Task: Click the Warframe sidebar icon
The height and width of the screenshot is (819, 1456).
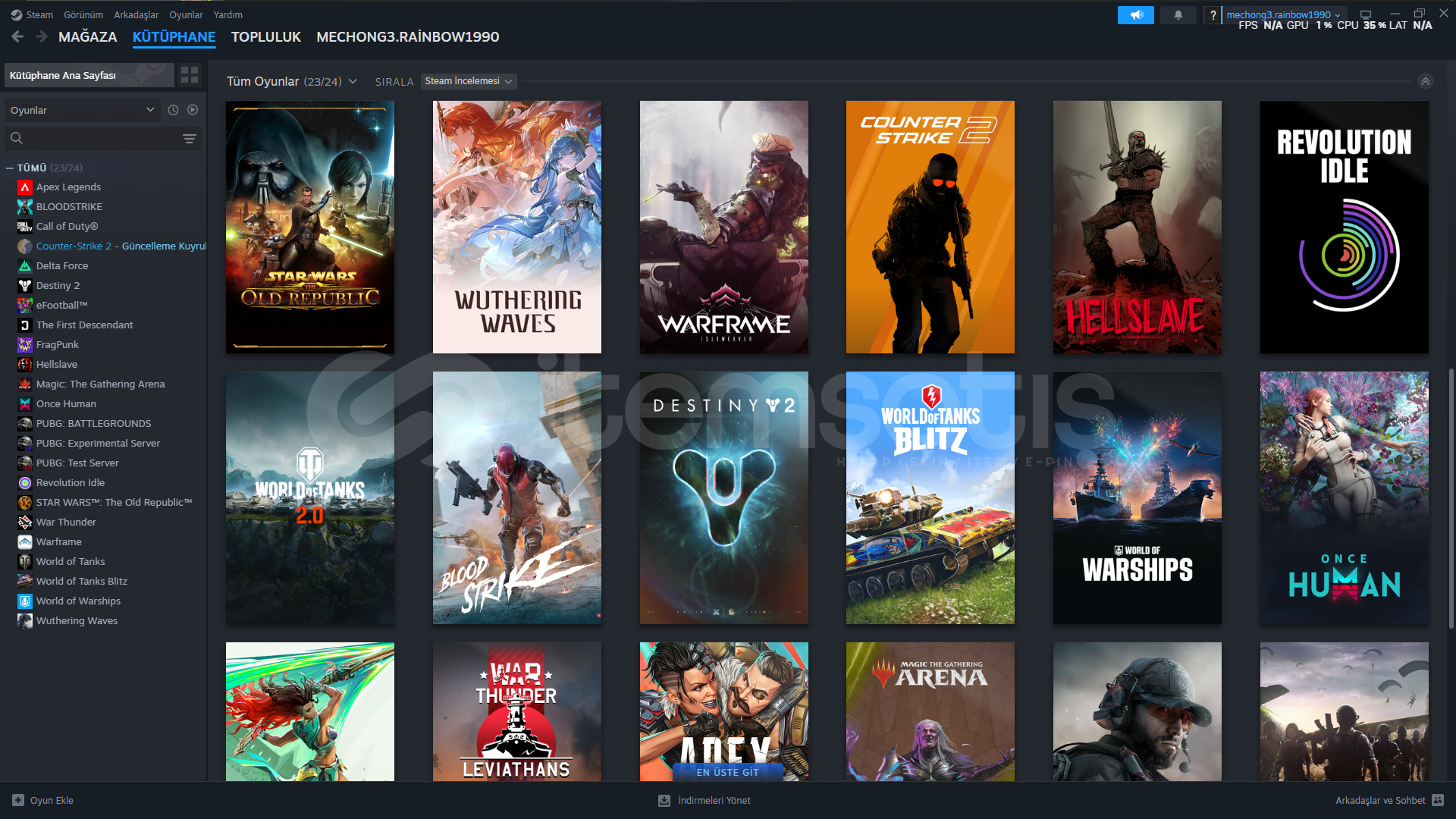Action: [x=25, y=542]
